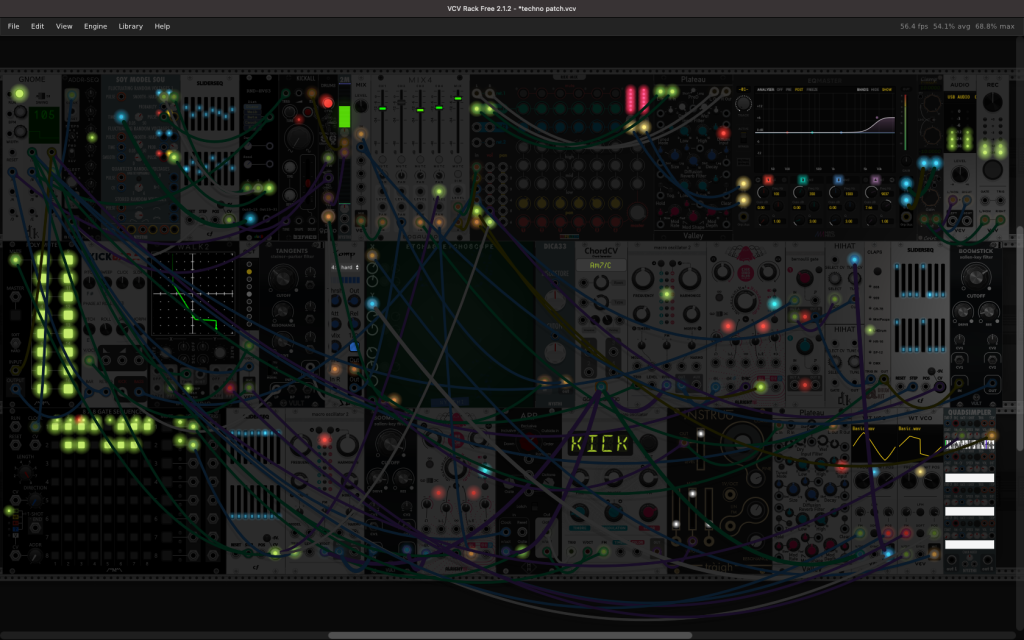The image size is (1024, 640).
Task: Set EQMASTER analyser to POST
Action: pos(799,89)
